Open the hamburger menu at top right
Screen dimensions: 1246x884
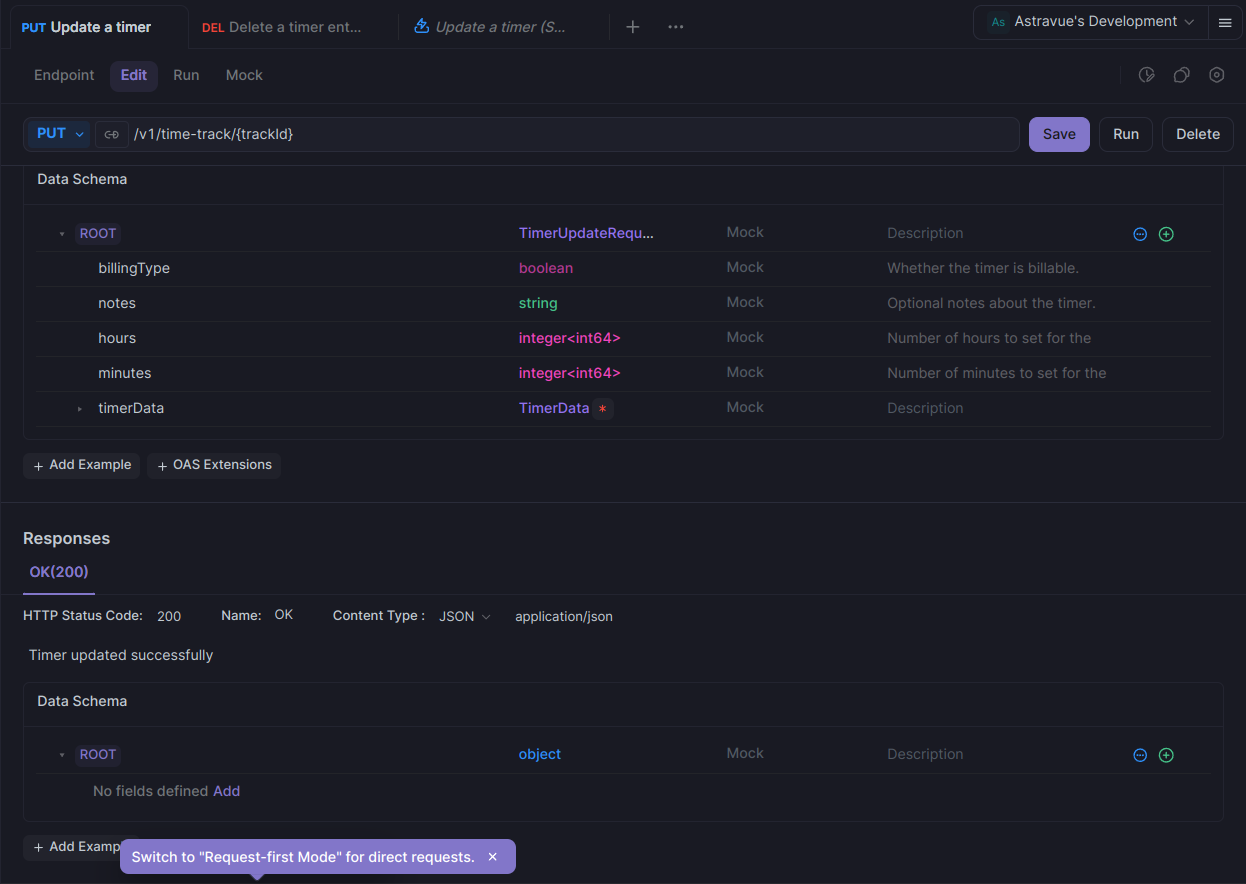(1225, 22)
